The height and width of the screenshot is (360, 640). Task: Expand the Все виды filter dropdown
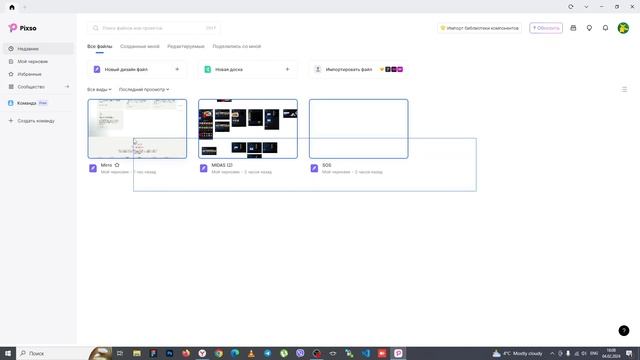(x=99, y=89)
